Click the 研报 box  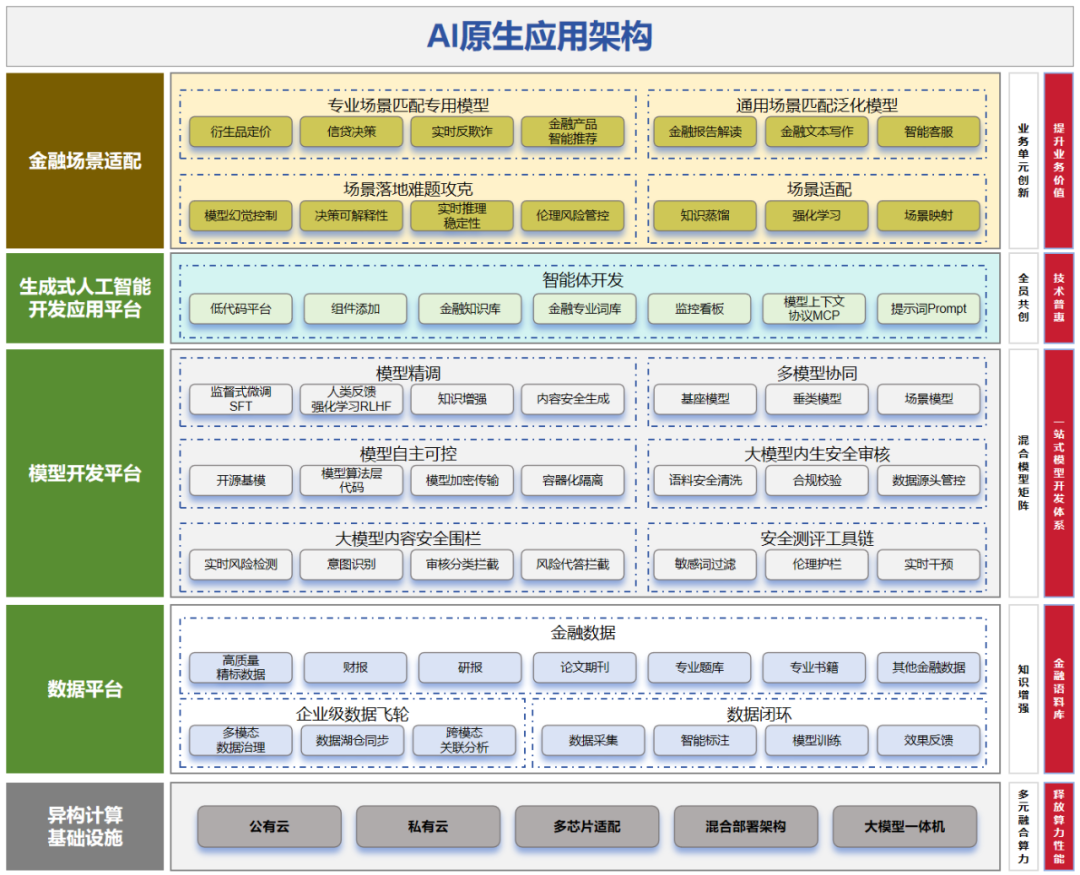click(470, 667)
